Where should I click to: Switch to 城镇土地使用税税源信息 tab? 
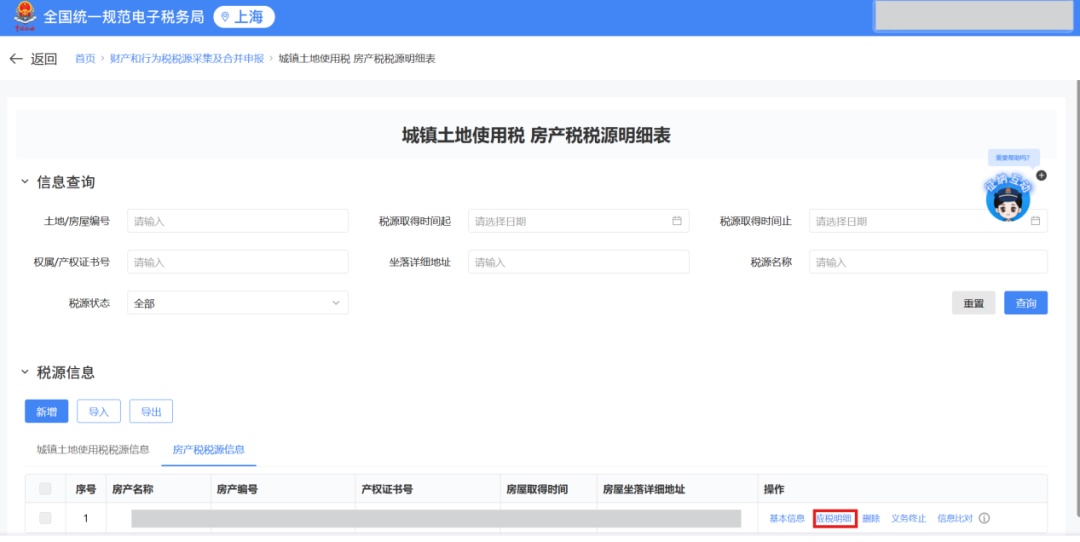[93, 450]
